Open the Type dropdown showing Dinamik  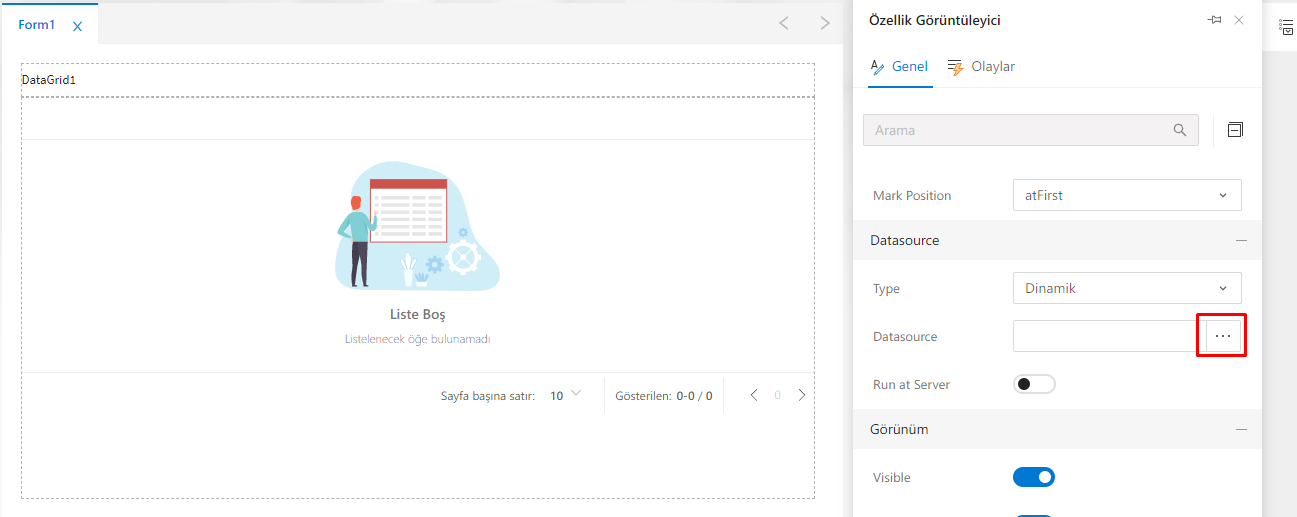coord(1127,288)
